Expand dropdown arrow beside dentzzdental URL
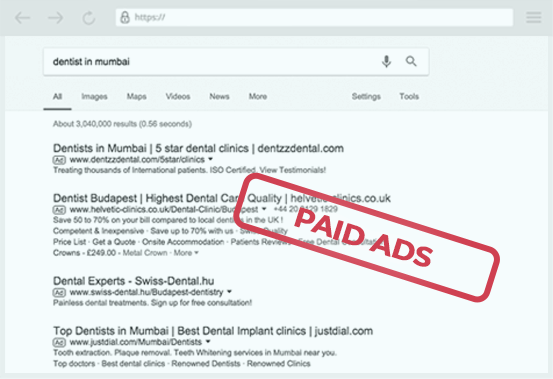The height and width of the screenshot is (379, 553). click(211, 159)
